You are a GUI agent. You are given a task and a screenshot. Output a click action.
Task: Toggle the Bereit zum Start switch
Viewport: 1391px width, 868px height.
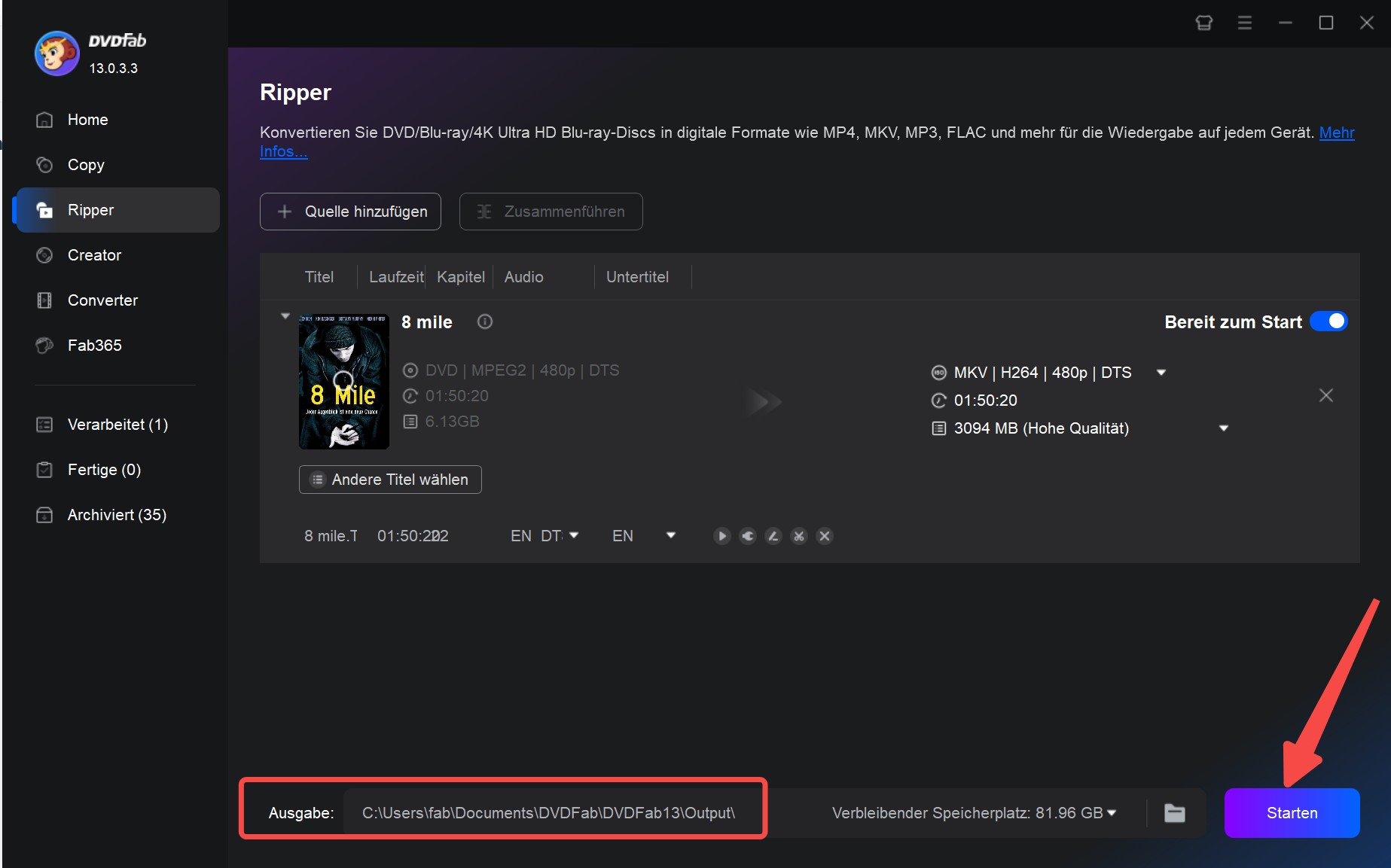click(1329, 321)
